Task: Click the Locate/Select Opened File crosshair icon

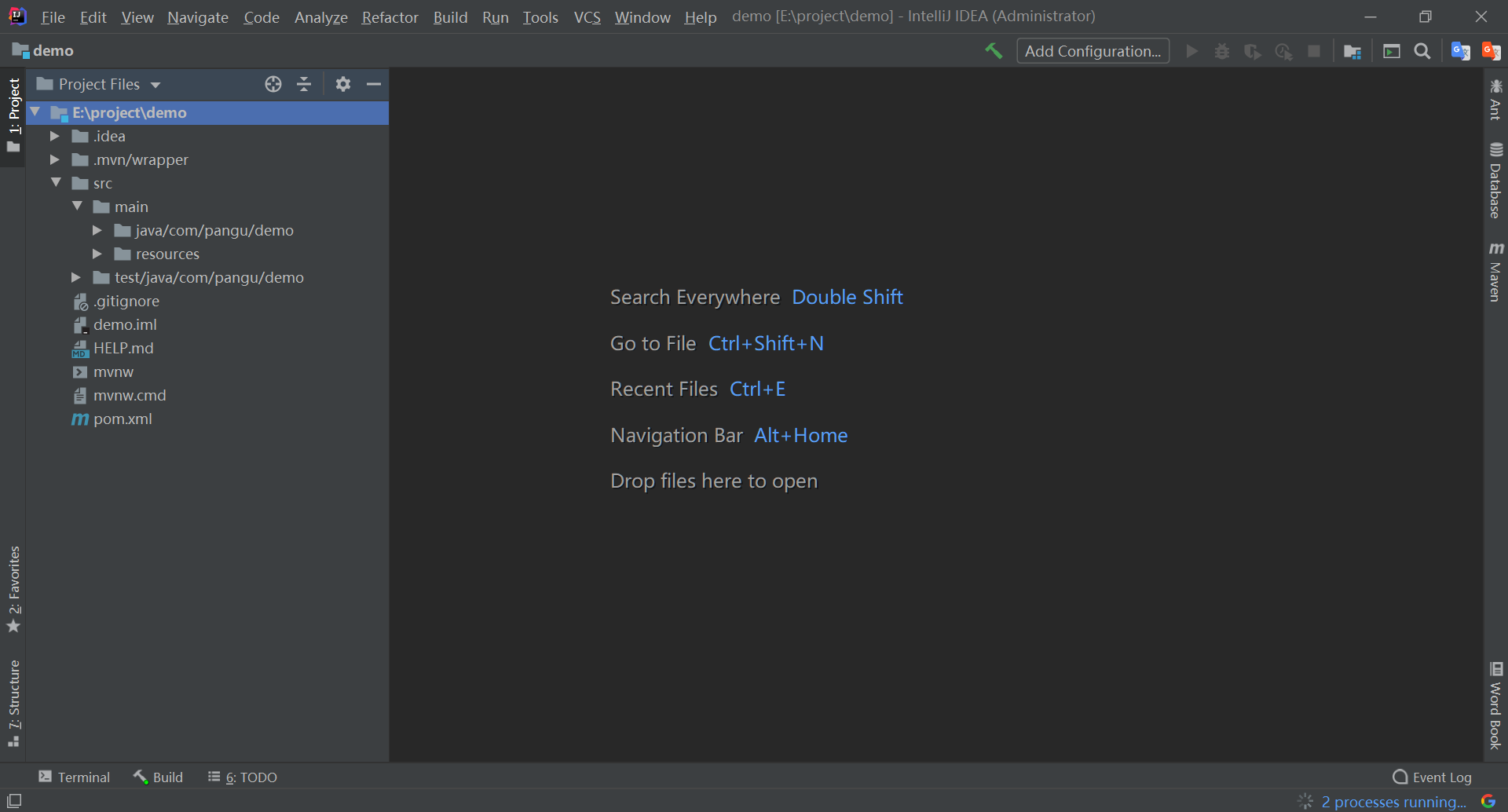Action: [x=273, y=84]
